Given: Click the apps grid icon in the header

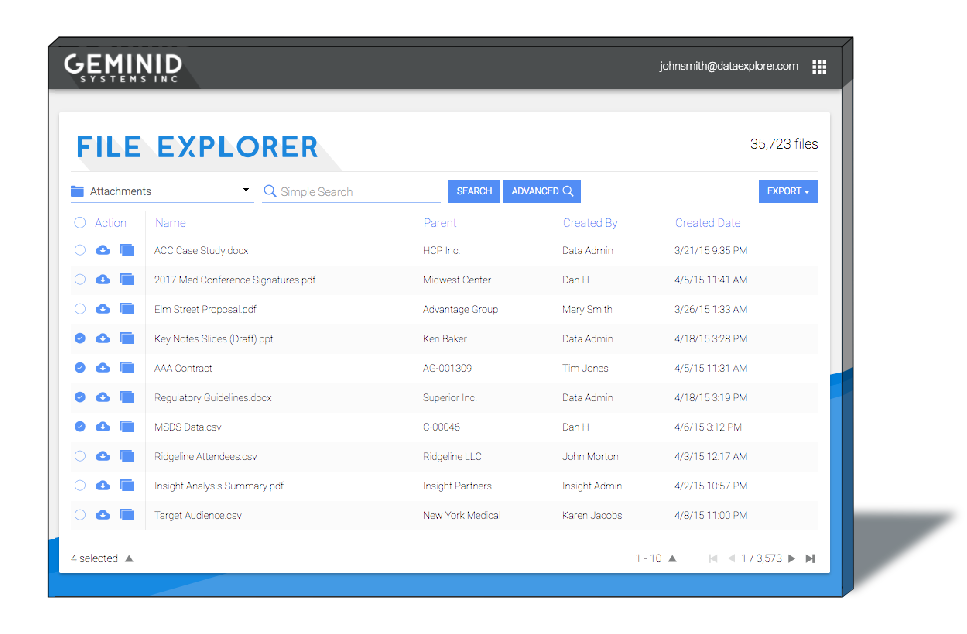Looking at the screenshot, I should tap(819, 67).
